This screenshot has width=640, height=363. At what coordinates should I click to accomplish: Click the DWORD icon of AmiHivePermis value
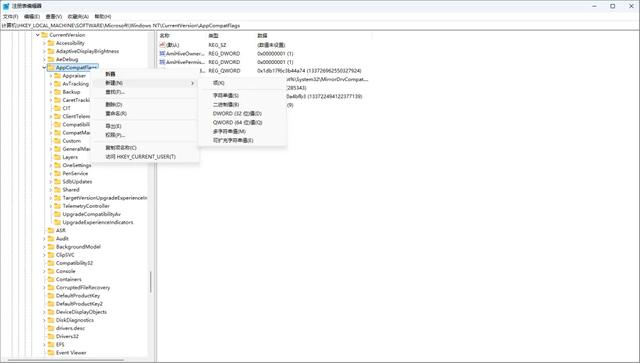pos(162,62)
